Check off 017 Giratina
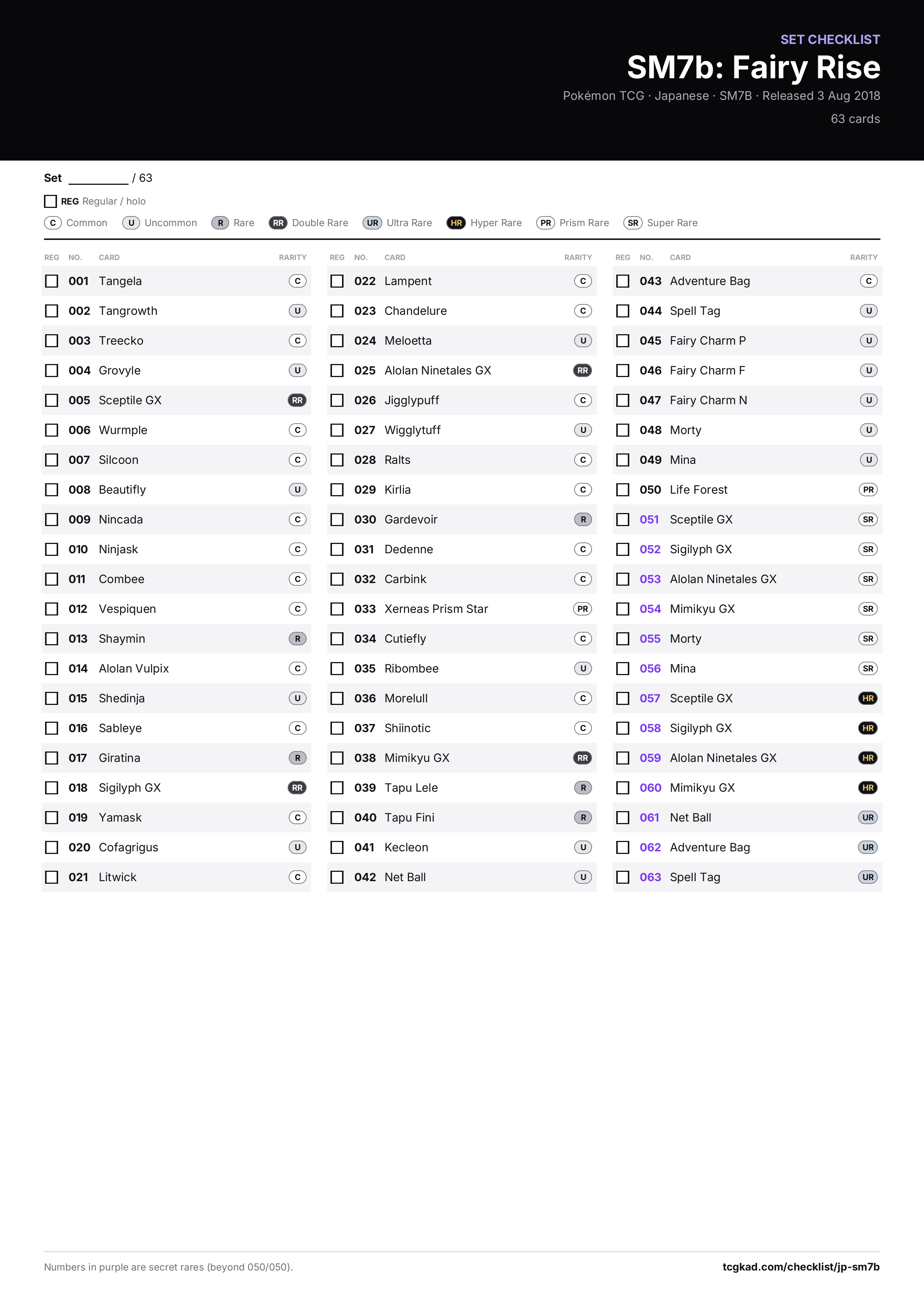The image size is (924, 1307). point(52,758)
